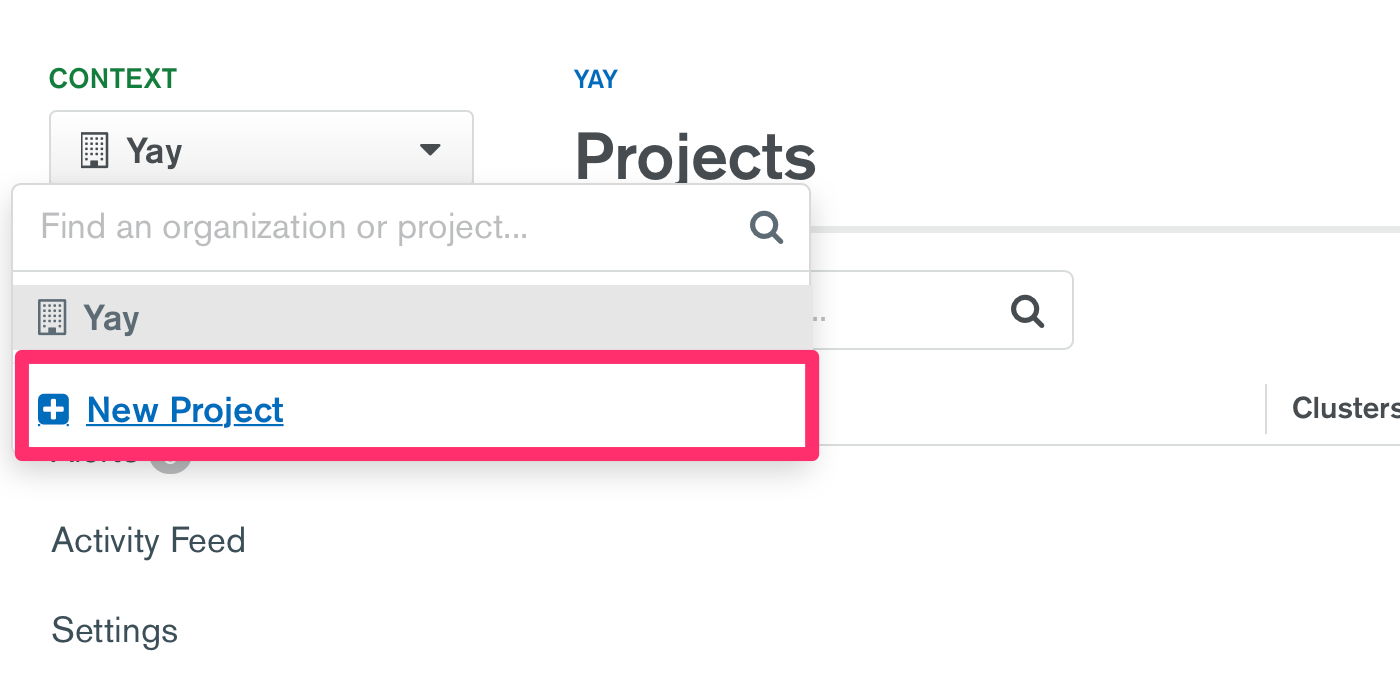Select Activity Feed in the sidebar
Viewport: 1400px width, 696px height.
pos(148,540)
